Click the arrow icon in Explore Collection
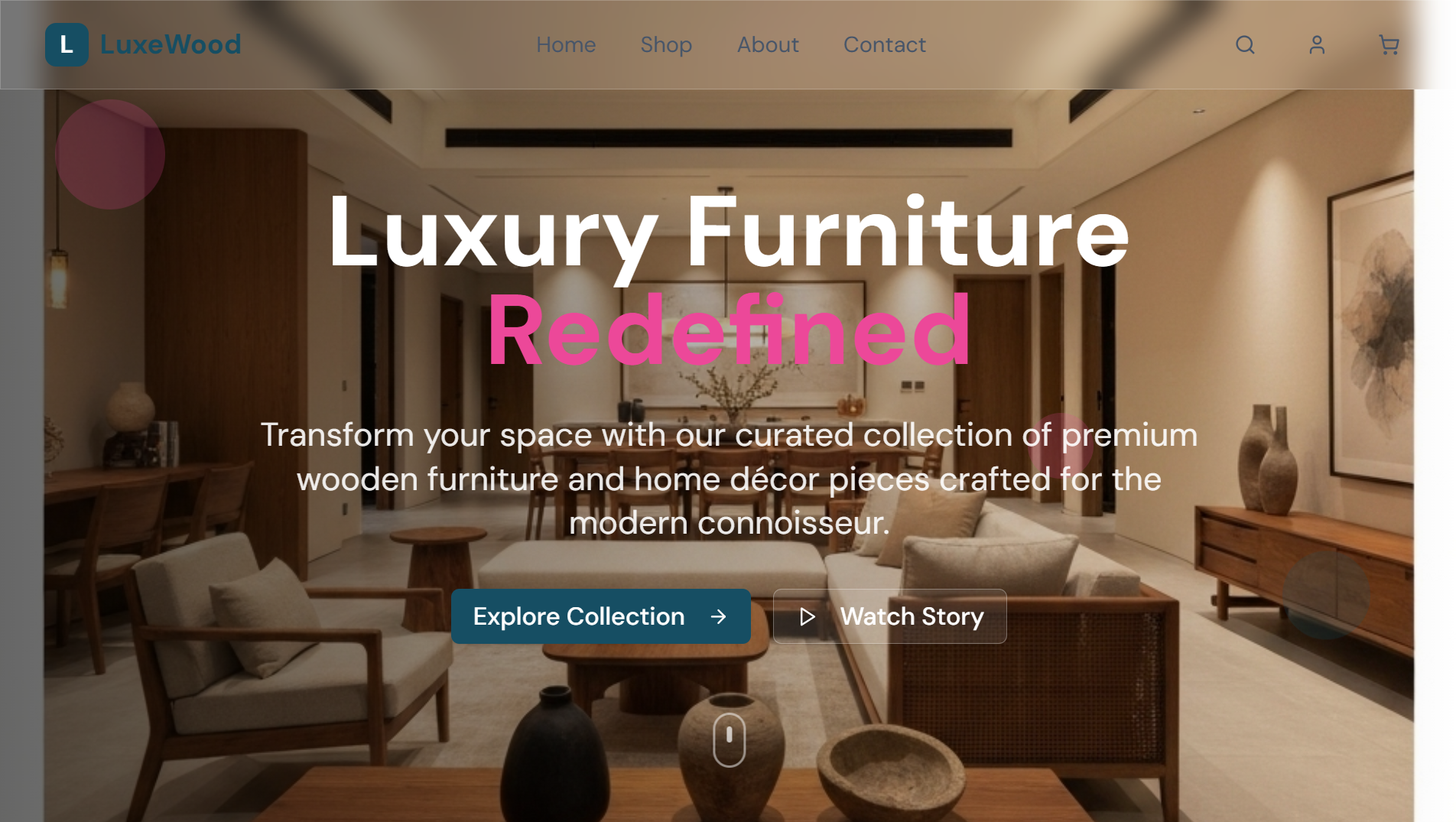The width and height of the screenshot is (1456, 822). tap(718, 617)
